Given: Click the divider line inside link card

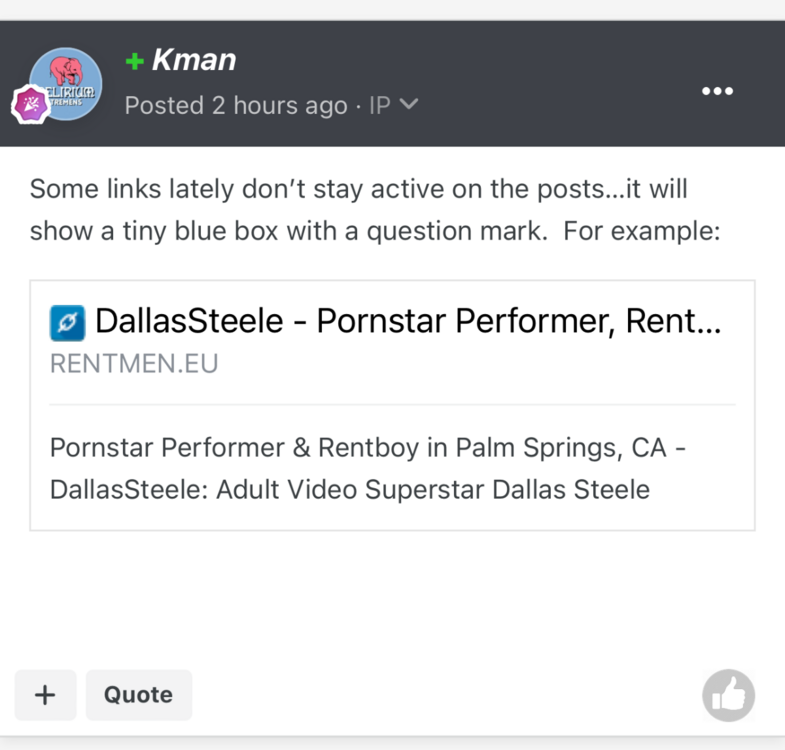Looking at the screenshot, I should pos(392,405).
